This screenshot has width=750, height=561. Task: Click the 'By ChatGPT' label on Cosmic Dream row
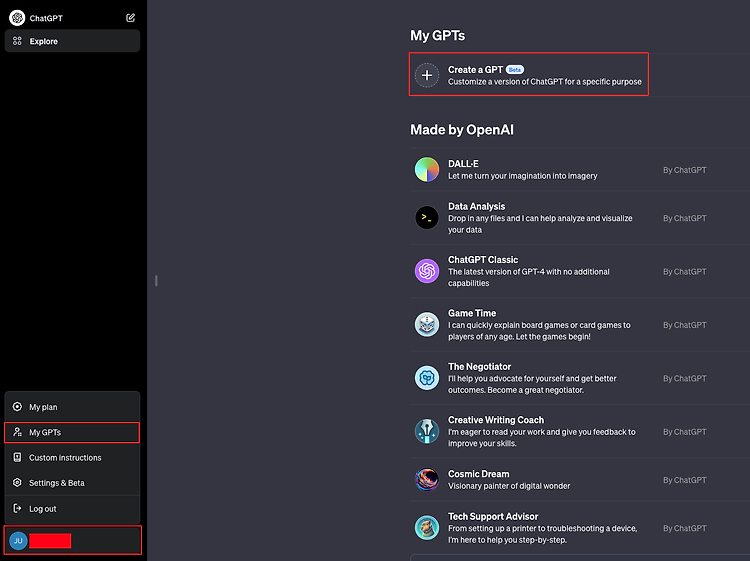click(x=684, y=480)
